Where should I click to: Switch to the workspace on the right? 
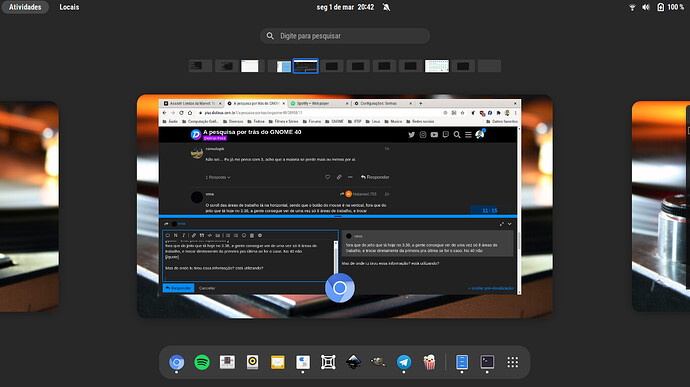pyautogui.click(x=661, y=206)
